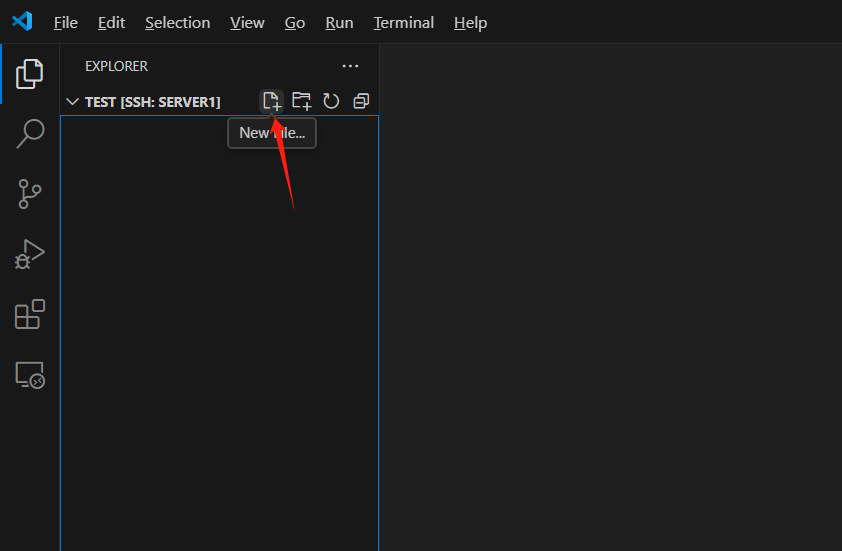Screen dimensions: 842x551
Task: Open the Run menu
Action: point(339,22)
